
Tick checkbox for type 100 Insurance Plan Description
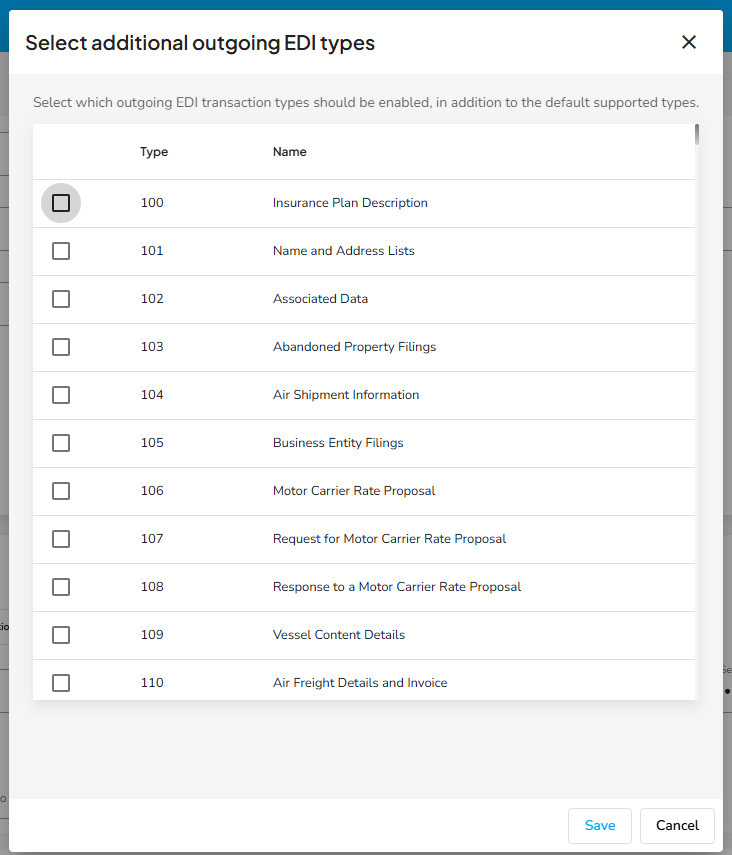(61, 203)
